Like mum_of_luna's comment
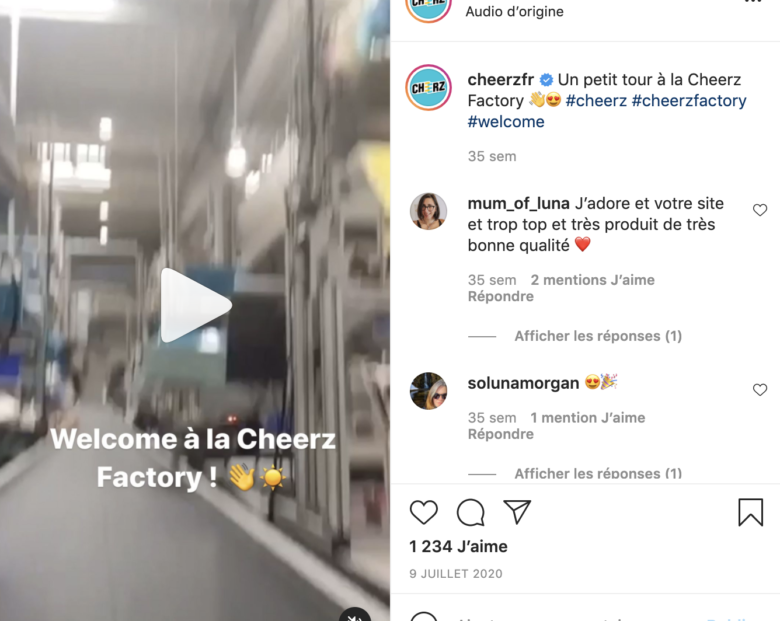 [760, 210]
